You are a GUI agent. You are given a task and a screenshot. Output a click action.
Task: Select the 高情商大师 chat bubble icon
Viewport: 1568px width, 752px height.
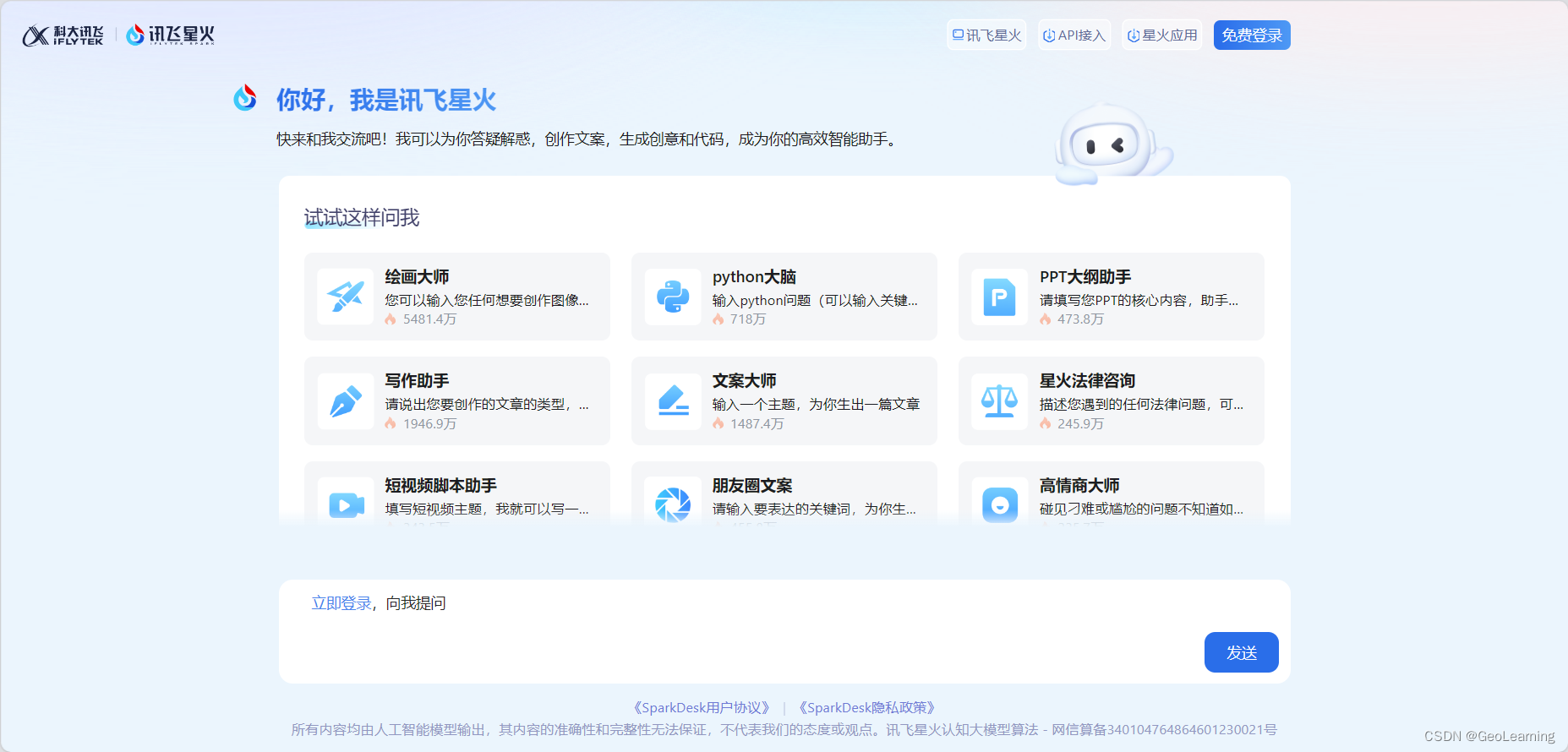(x=1000, y=504)
